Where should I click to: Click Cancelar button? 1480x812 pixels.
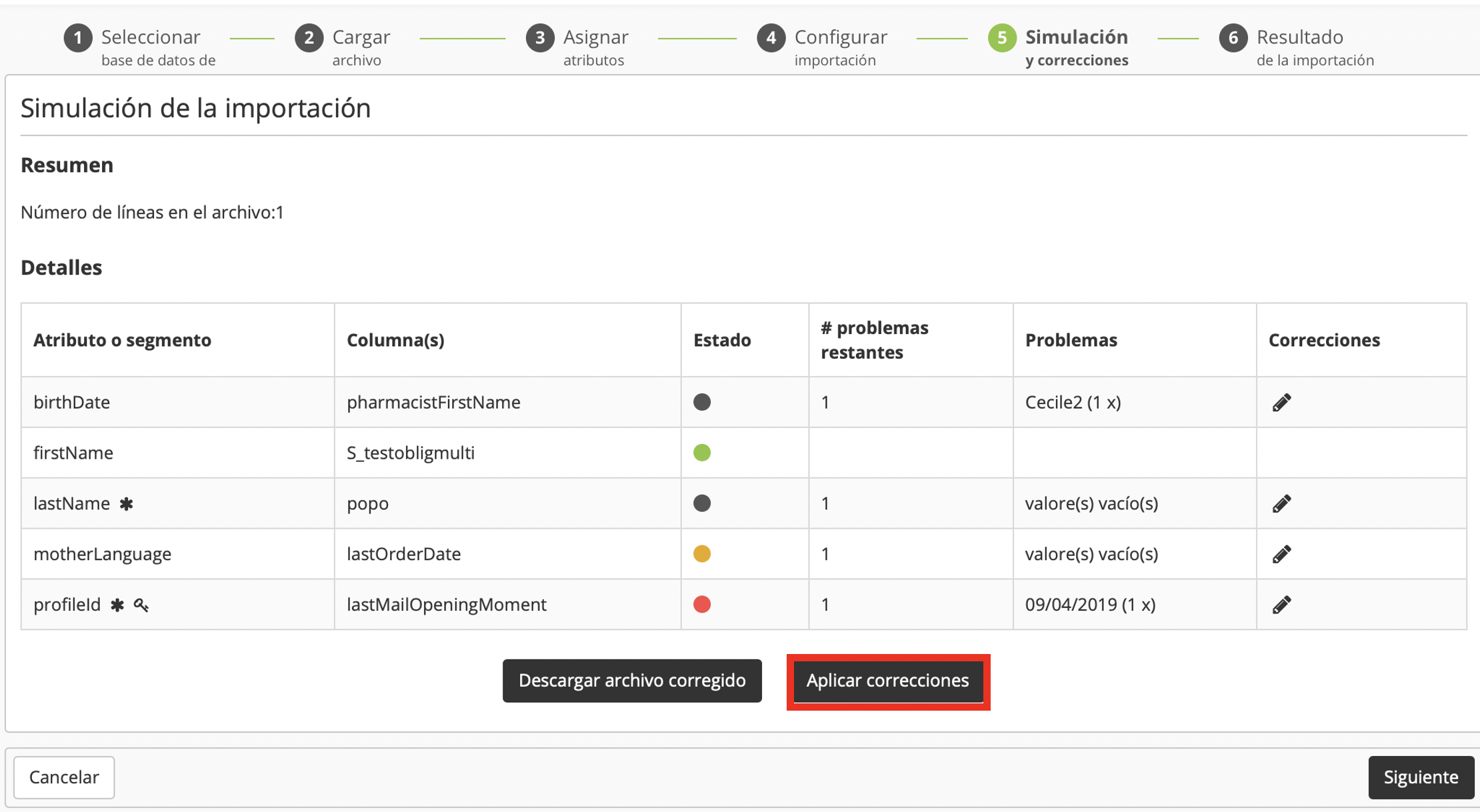tap(64, 777)
